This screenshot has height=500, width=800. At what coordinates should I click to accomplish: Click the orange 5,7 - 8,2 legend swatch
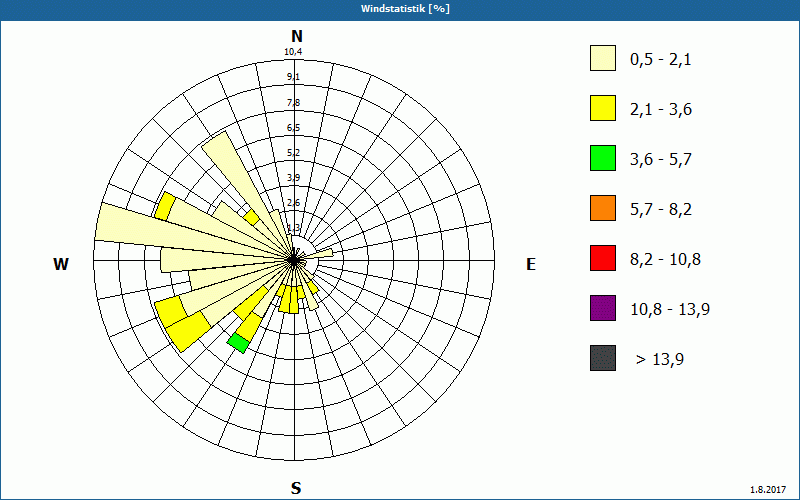coord(603,208)
